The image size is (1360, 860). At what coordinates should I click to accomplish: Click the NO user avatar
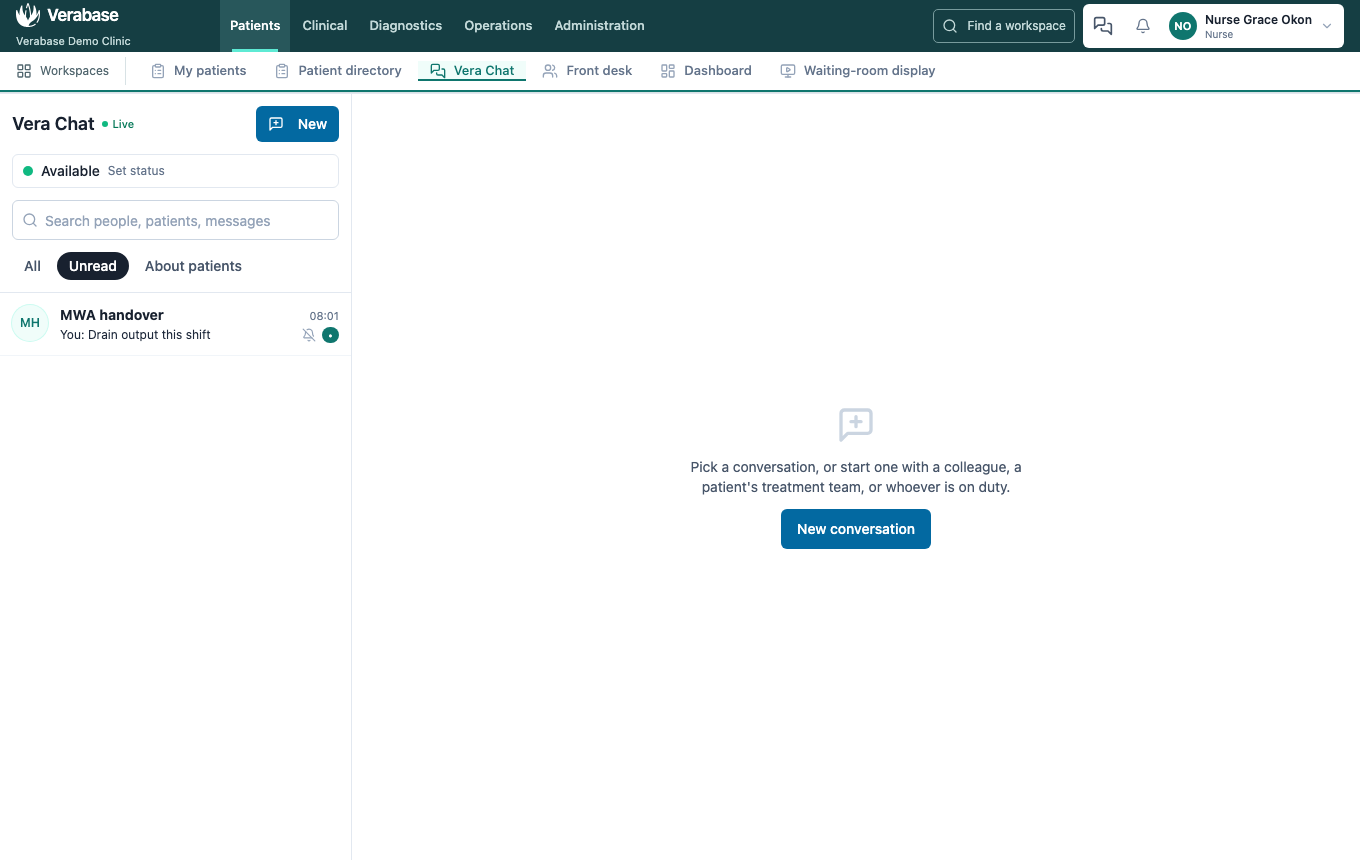tap(1183, 26)
